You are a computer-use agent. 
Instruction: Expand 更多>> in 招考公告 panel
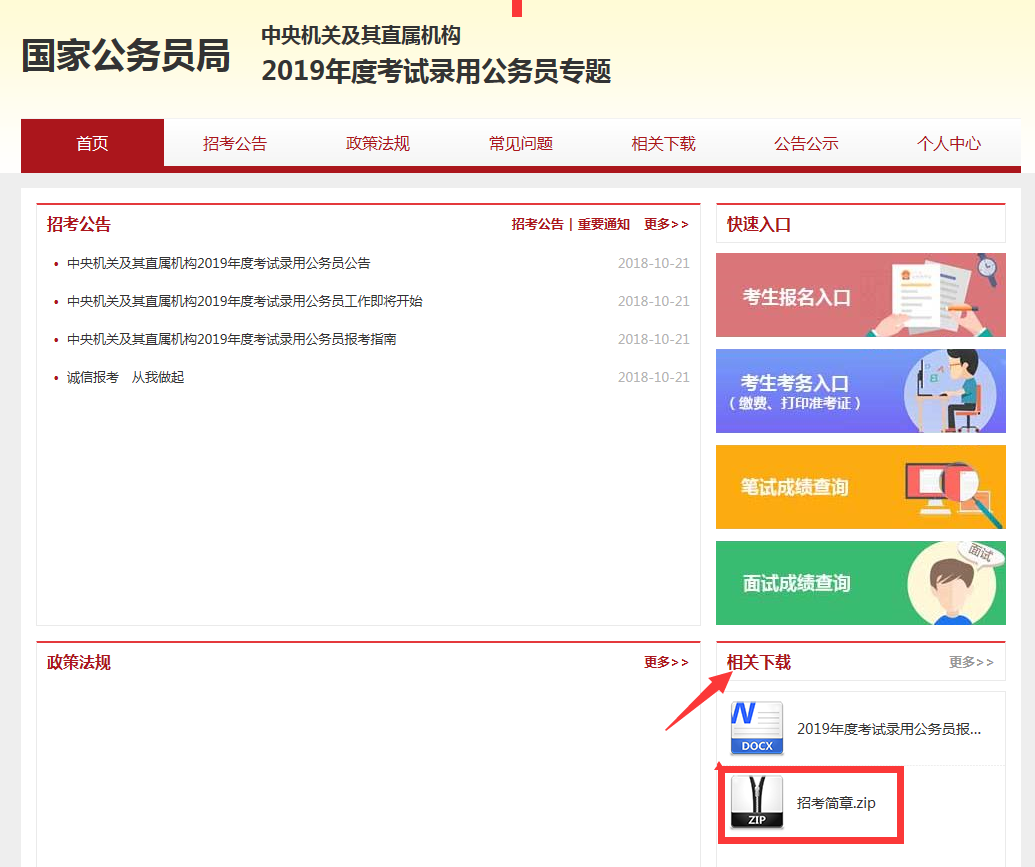pyautogui.click(x=666, y=224)
